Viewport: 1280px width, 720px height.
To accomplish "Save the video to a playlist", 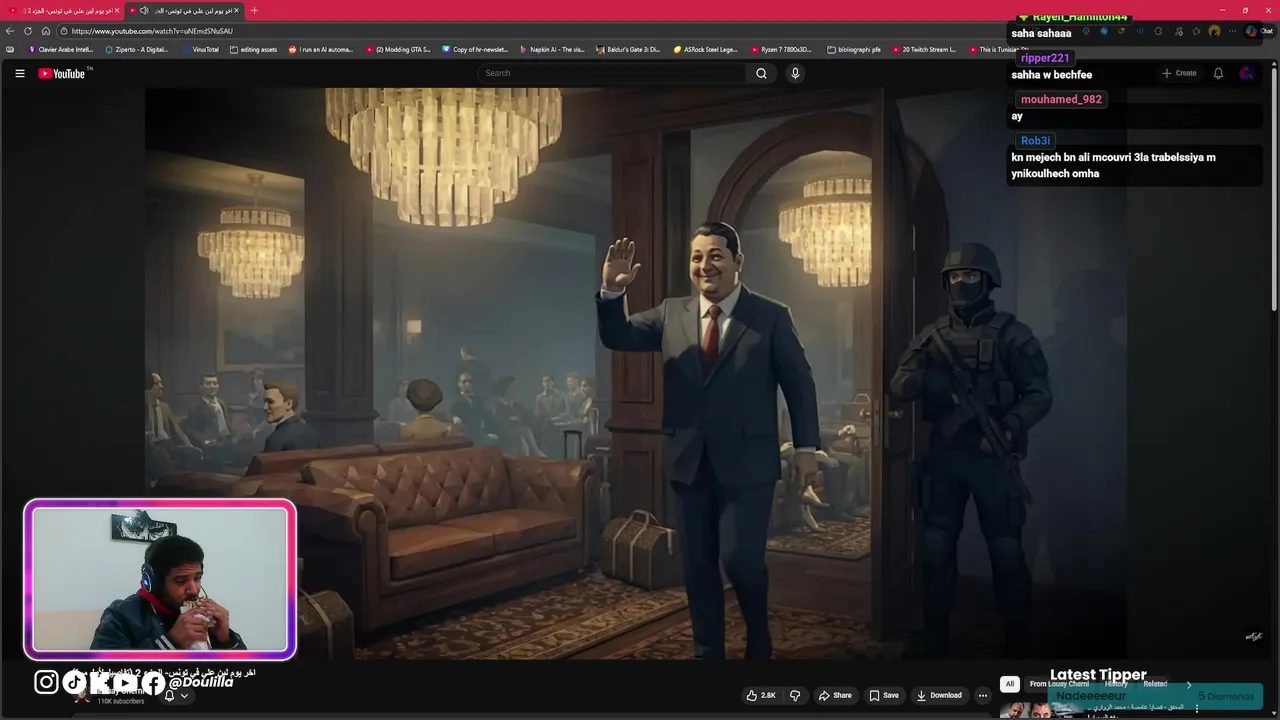I will tap(884, 695).
